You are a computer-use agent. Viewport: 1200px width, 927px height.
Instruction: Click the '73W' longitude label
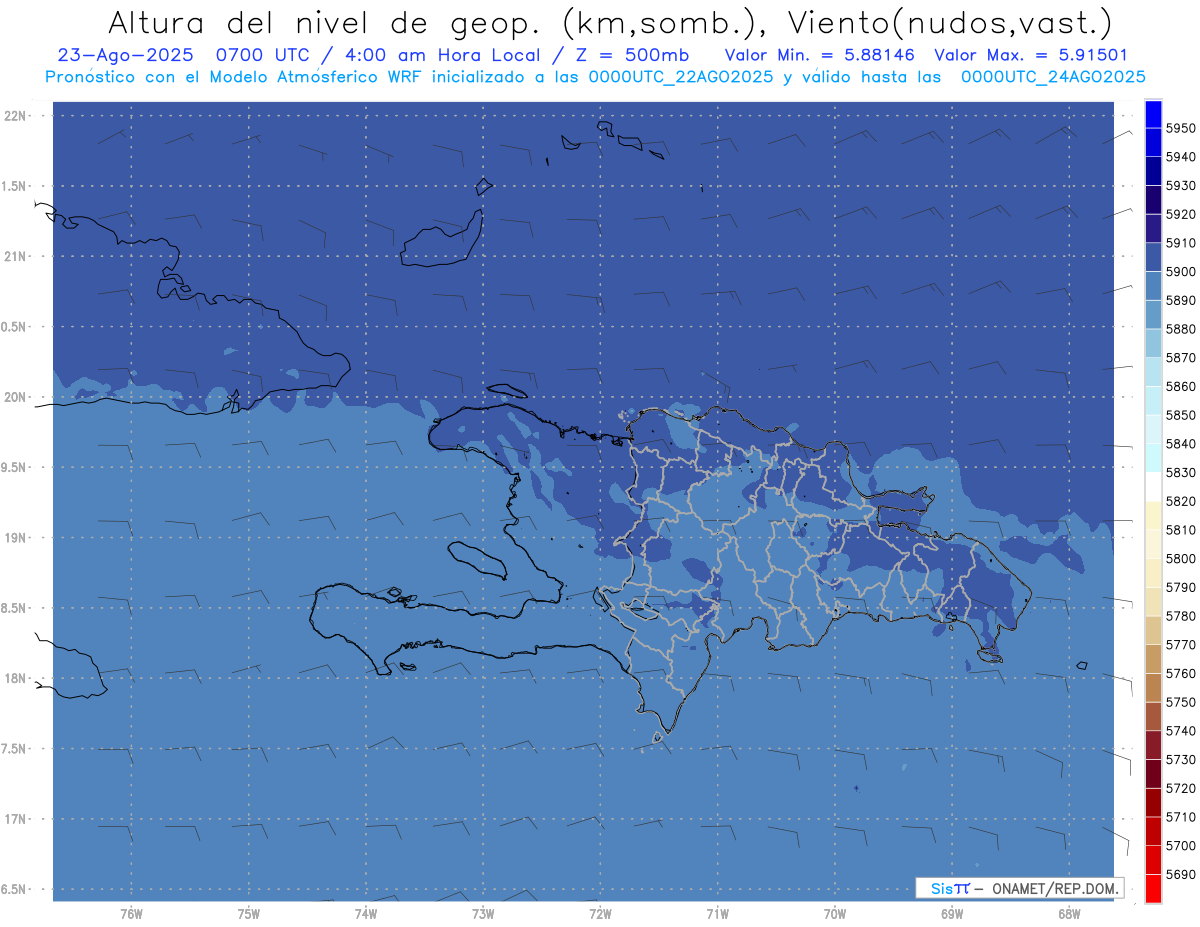click(x=483, y=914)
